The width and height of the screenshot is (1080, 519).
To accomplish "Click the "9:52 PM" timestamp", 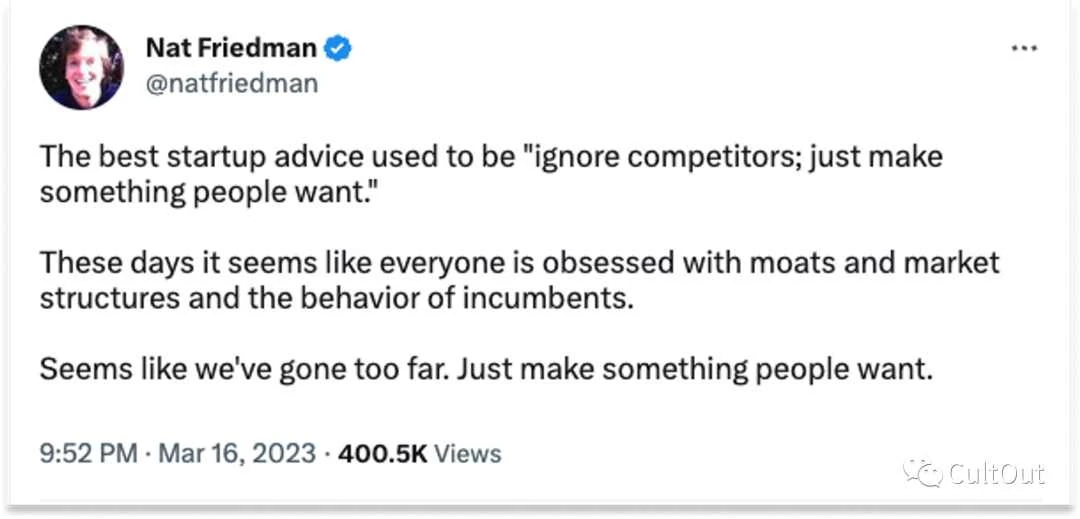I will 88,454.
